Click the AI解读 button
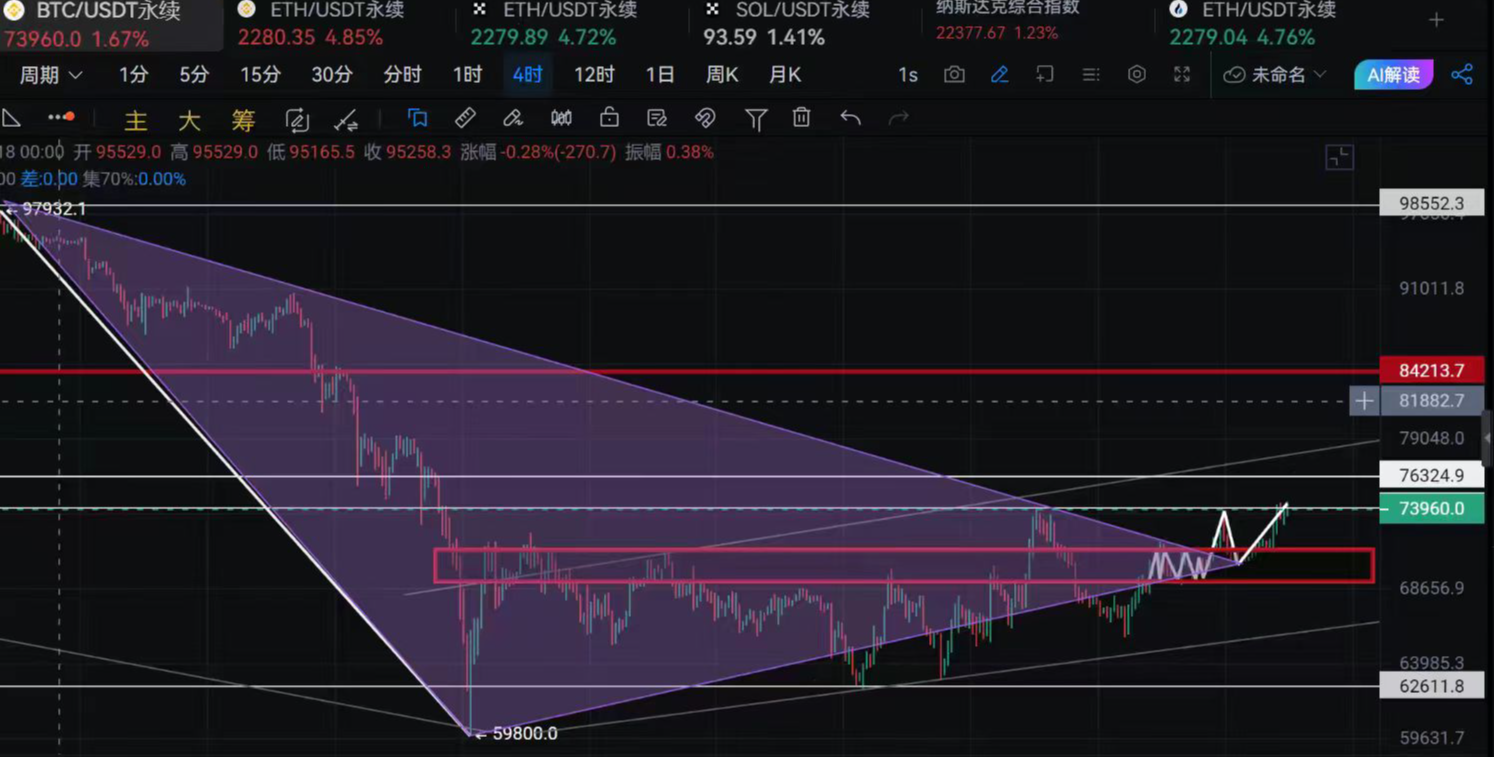 1393,75
